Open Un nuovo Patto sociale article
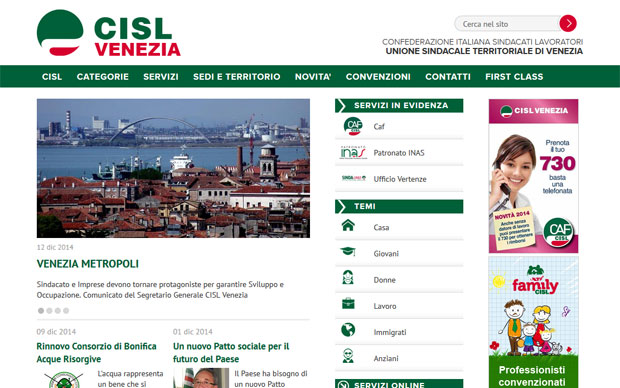This screenshot has height=388, width=620. point(231,352)
